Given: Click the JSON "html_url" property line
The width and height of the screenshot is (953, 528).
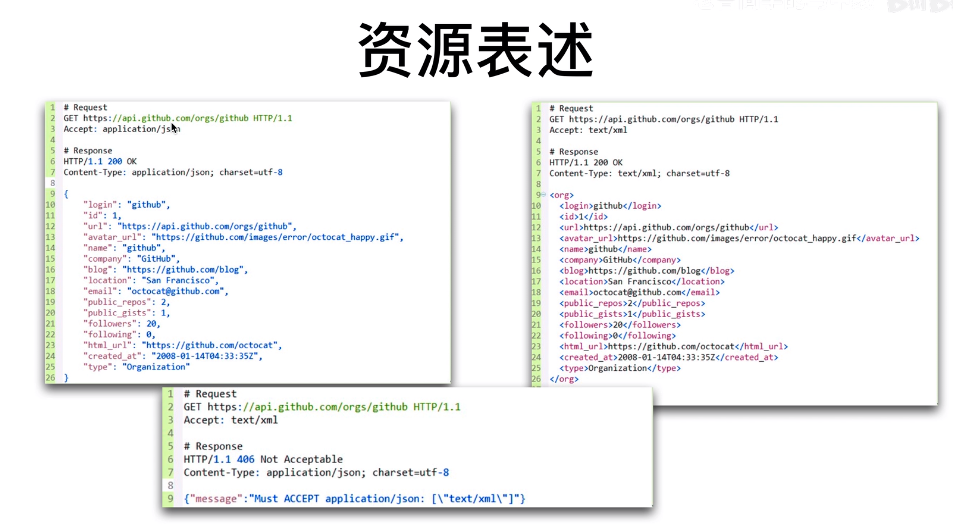Looking at the screenshot, I should pyautogui.click(x=182, y=346).
